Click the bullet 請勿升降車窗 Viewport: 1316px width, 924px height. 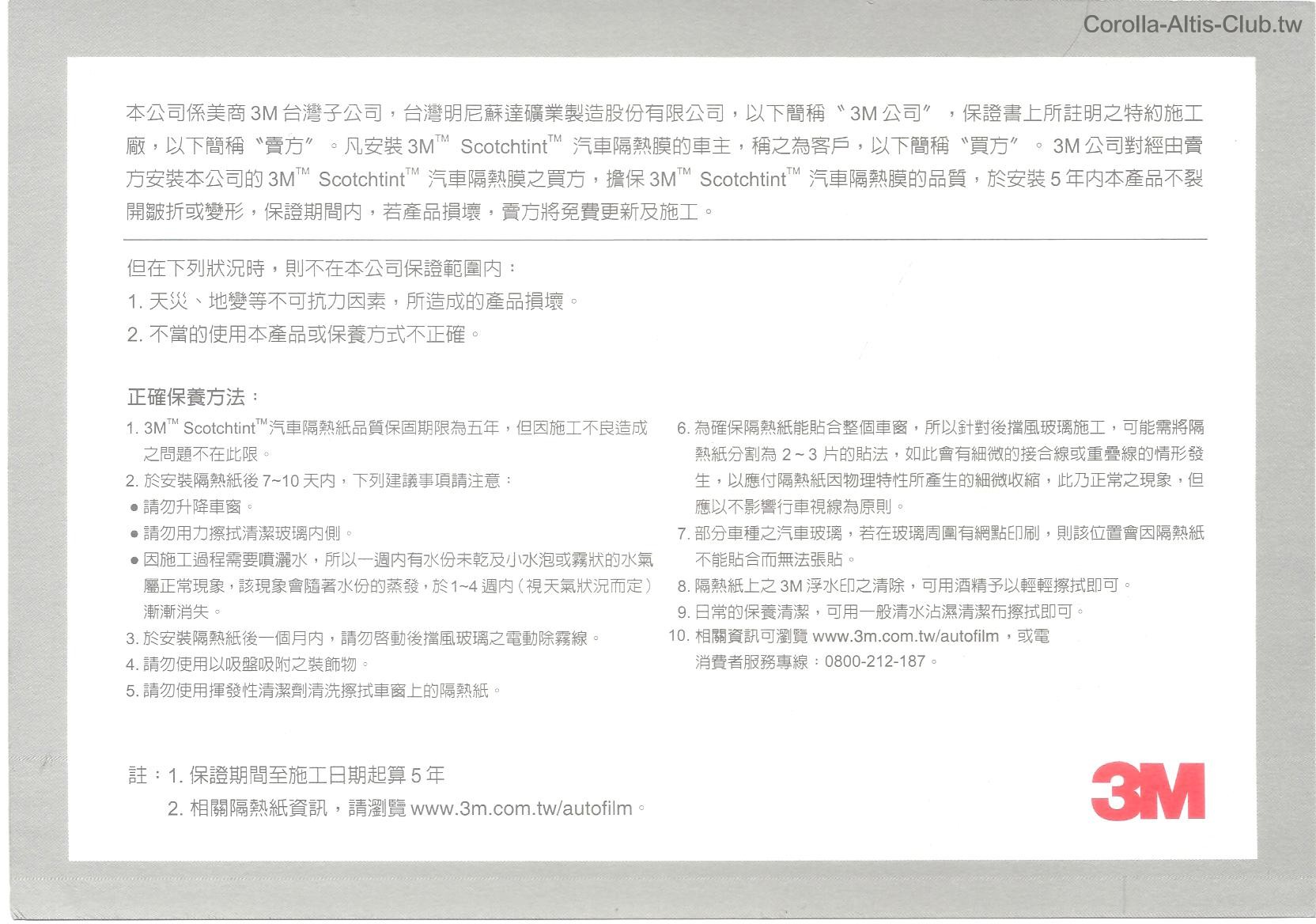193,506
